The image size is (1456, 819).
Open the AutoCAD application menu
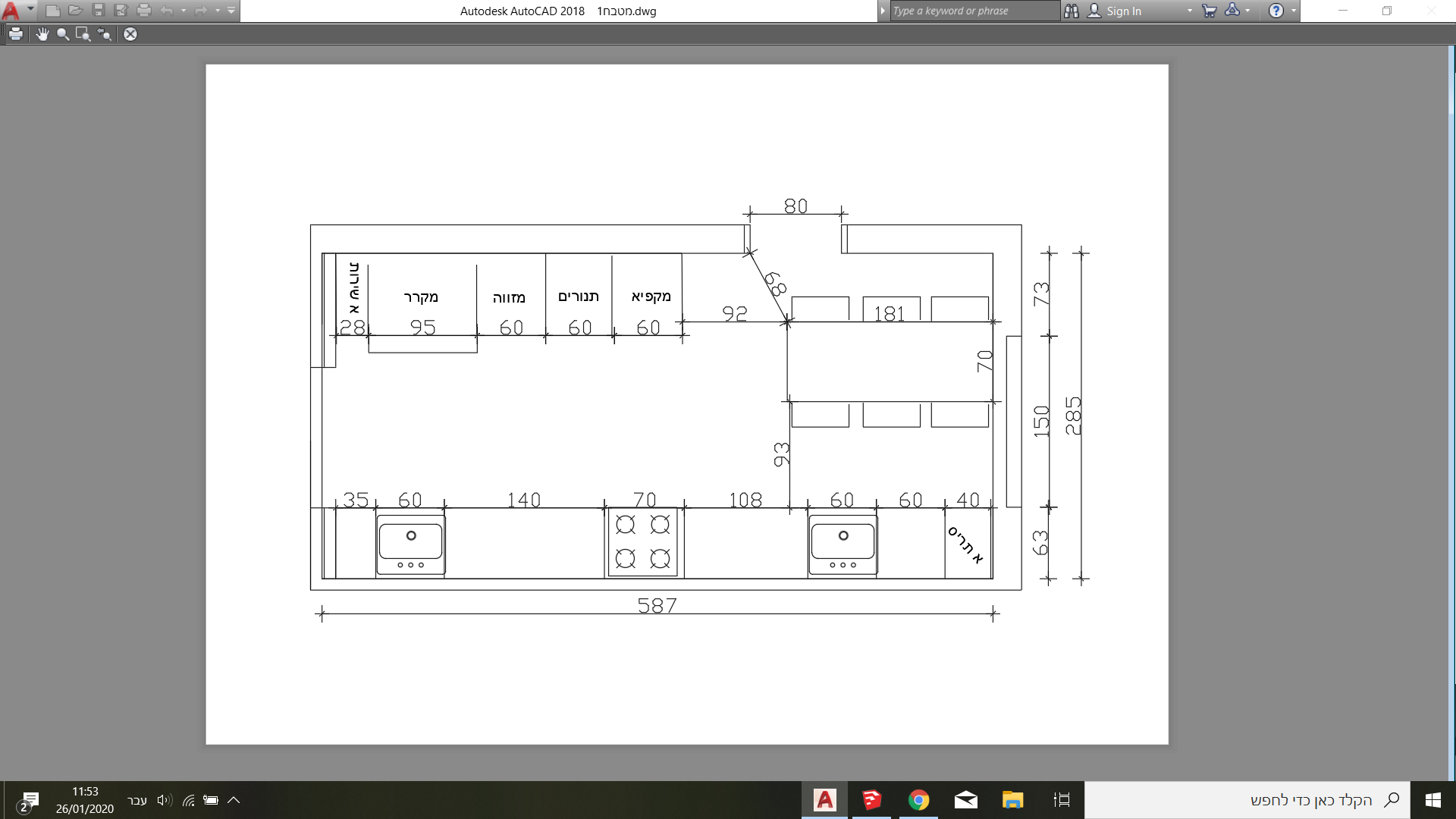pyautogui.click(x=11, y=11)
